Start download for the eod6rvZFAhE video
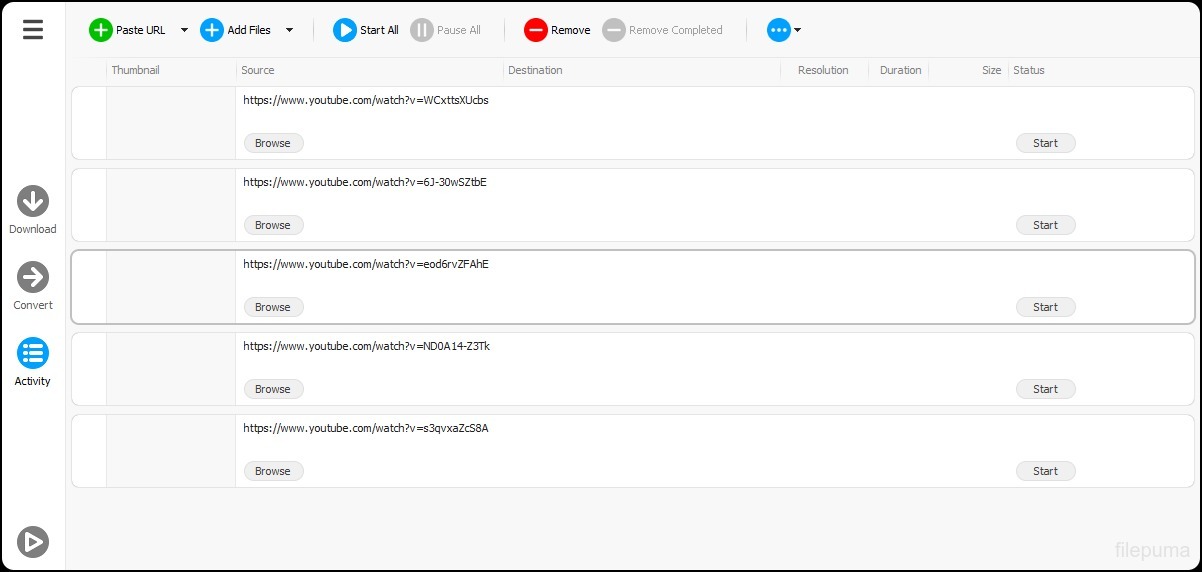This screenshot has height=572, width=1202. (x=1045, y=307)
